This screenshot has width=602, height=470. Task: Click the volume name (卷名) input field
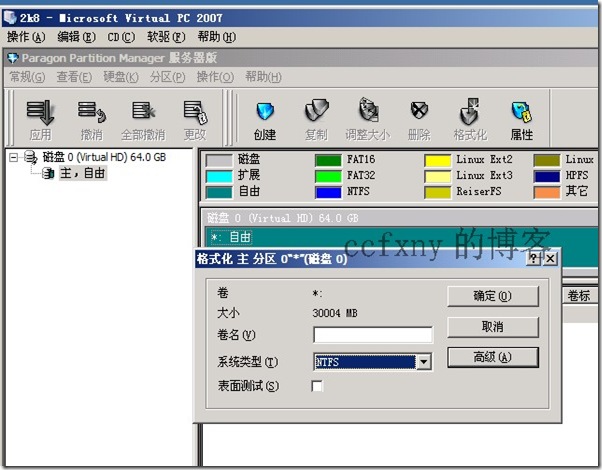(x=373, y=335)
